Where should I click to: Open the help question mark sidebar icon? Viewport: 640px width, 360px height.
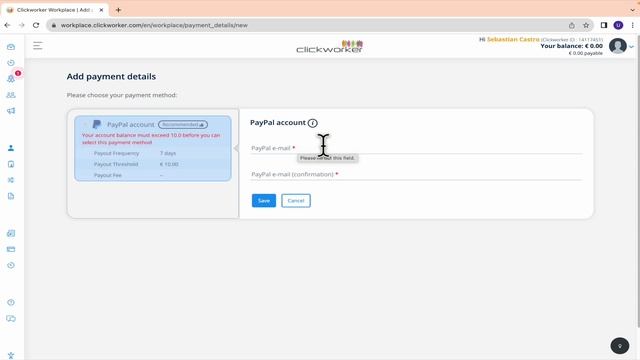point(11,302)
